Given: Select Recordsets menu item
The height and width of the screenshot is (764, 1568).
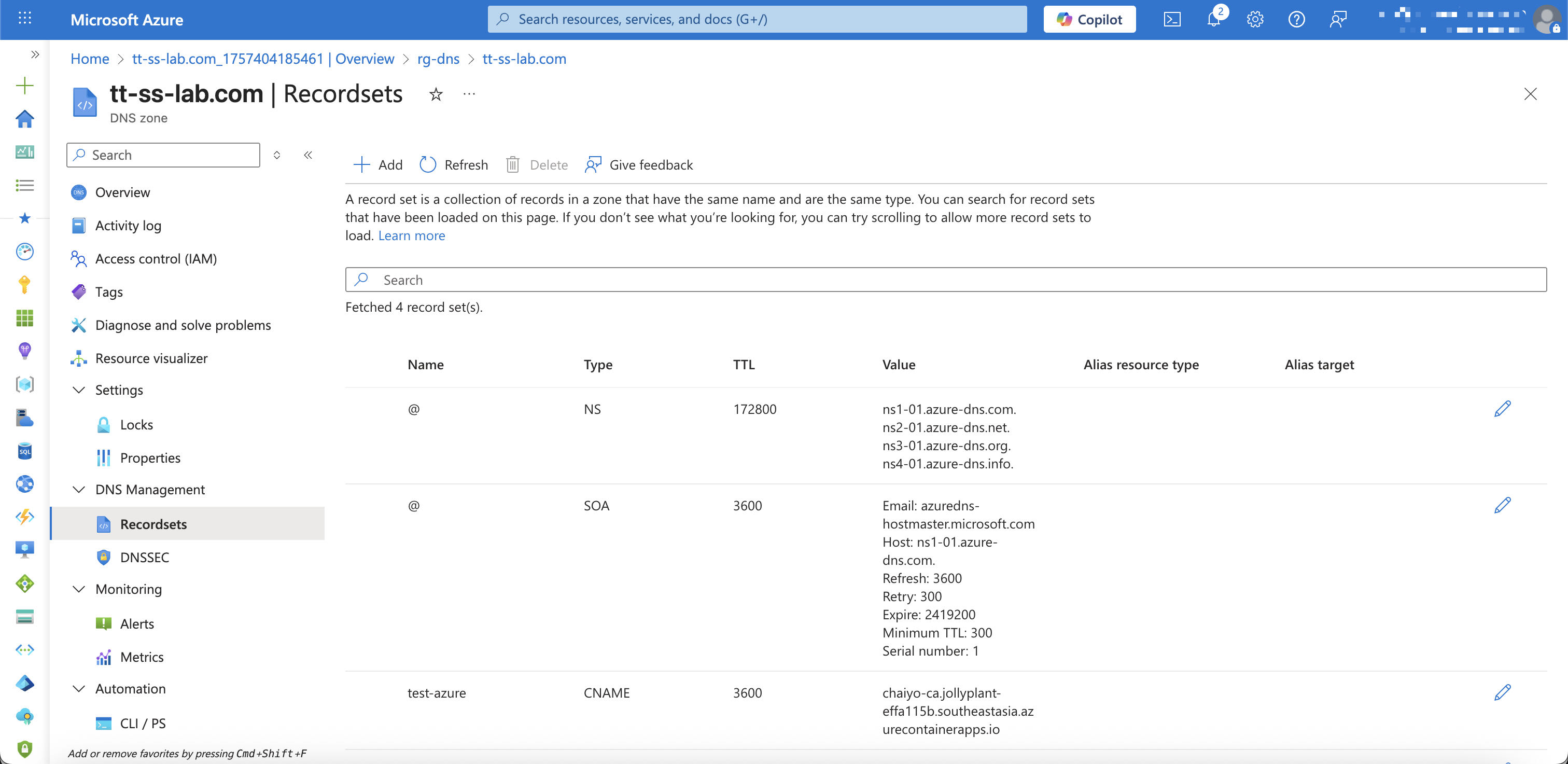Looking at the screenshot, I should pyautogui.click(x=188, y=523).
